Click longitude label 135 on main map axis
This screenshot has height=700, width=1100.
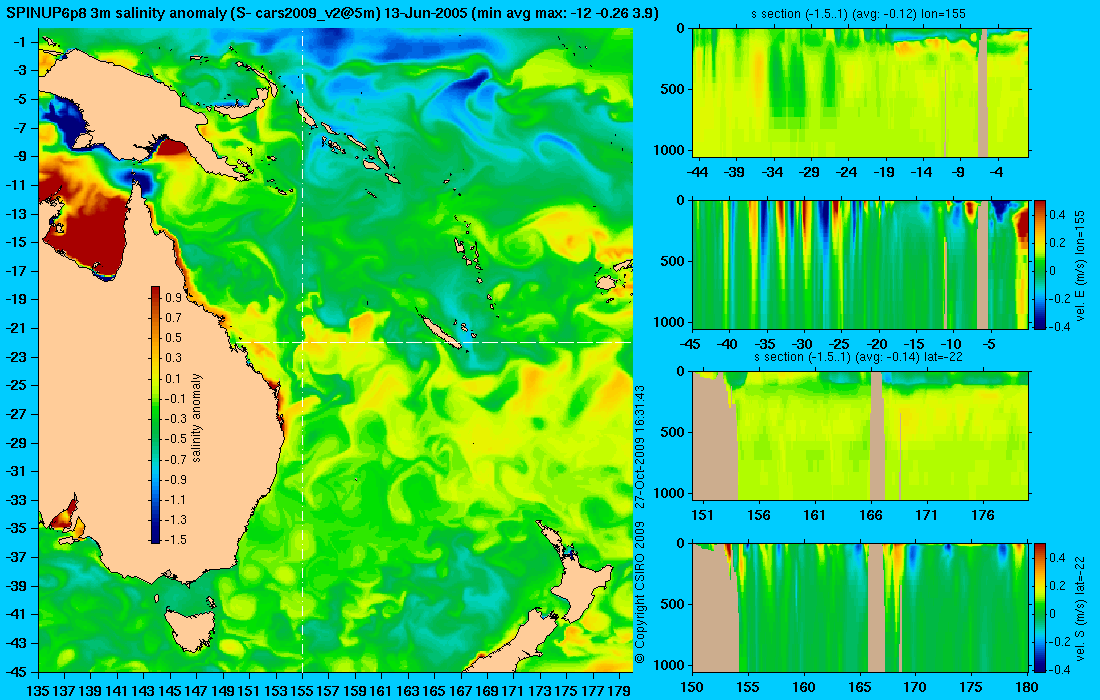(38, 691)
